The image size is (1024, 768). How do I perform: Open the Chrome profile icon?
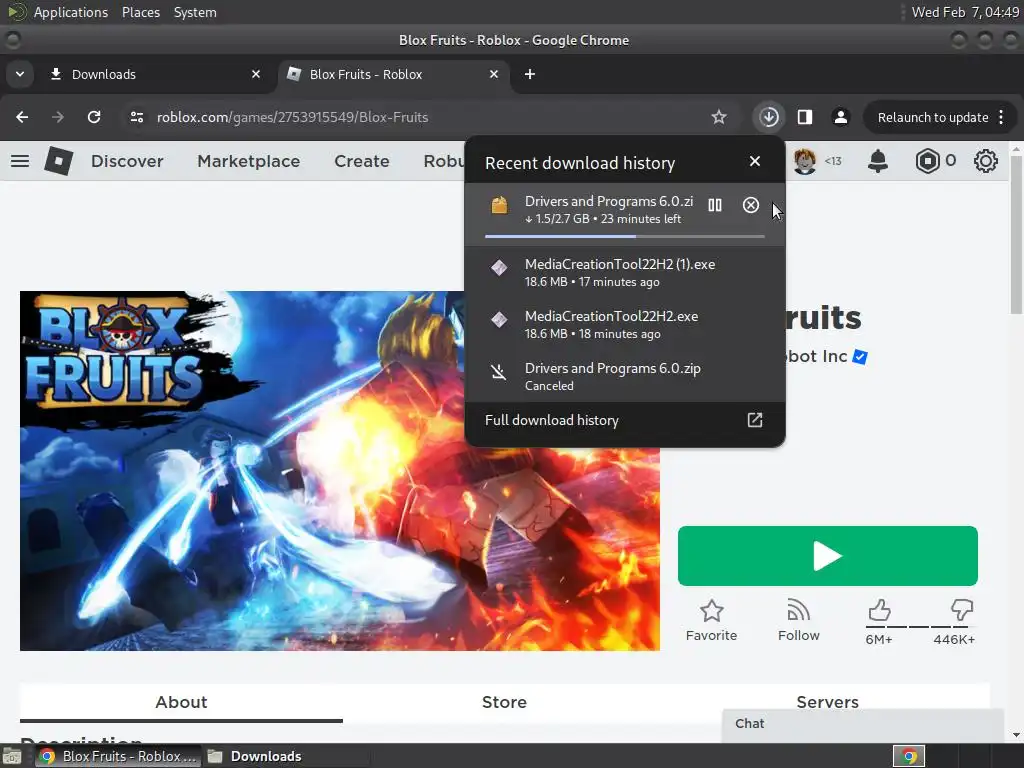(x=840, y=118)
